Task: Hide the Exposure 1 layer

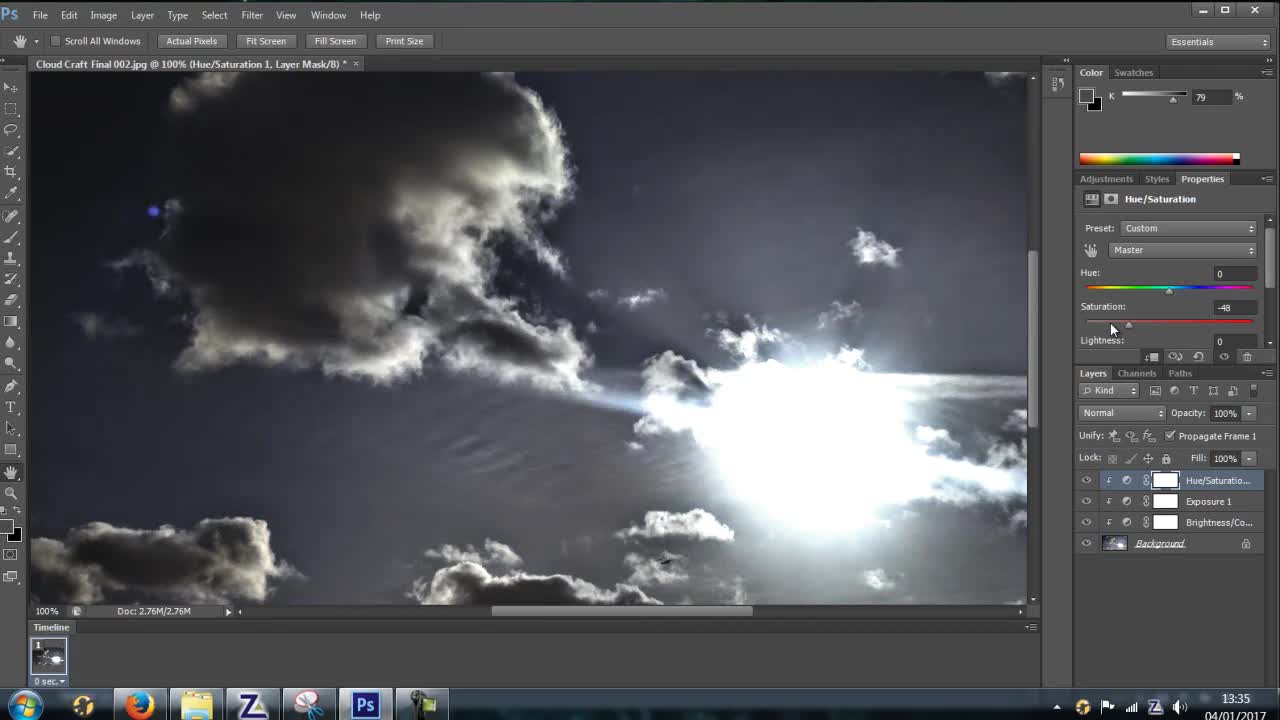Action: coord(1086,501)
